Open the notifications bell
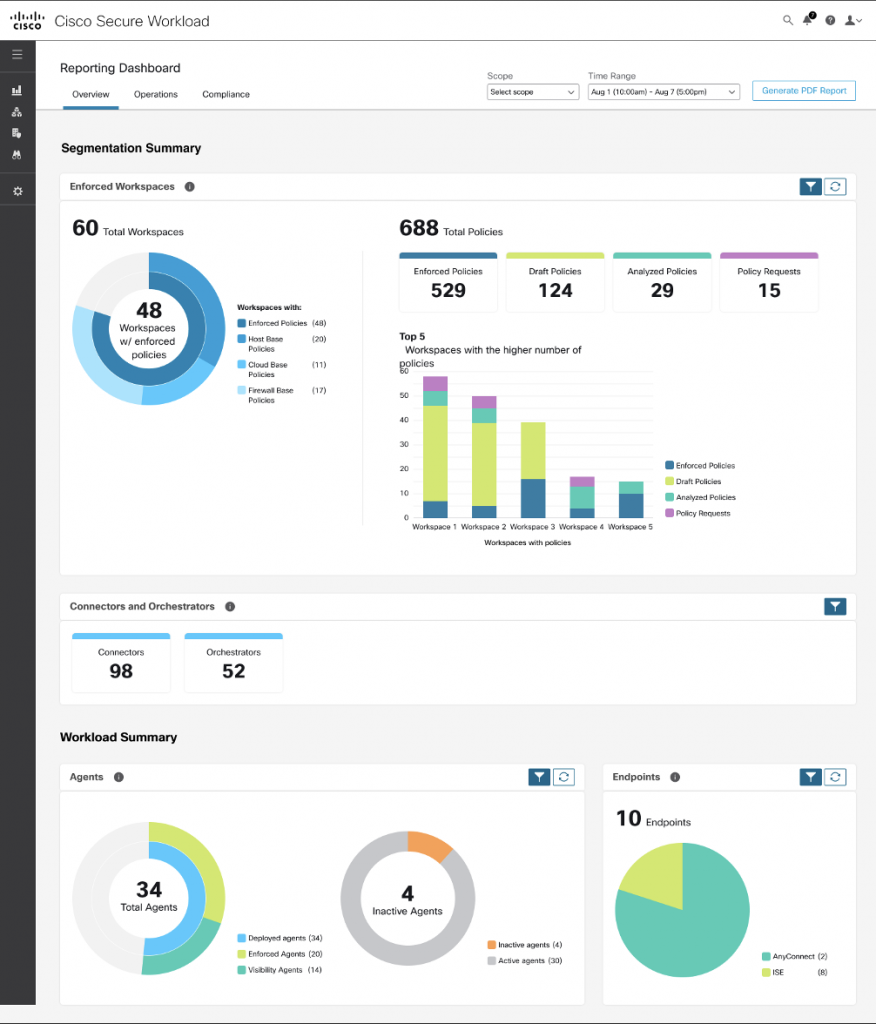The width and height of the screenshot is (876, 1024). tap(808, 20)
